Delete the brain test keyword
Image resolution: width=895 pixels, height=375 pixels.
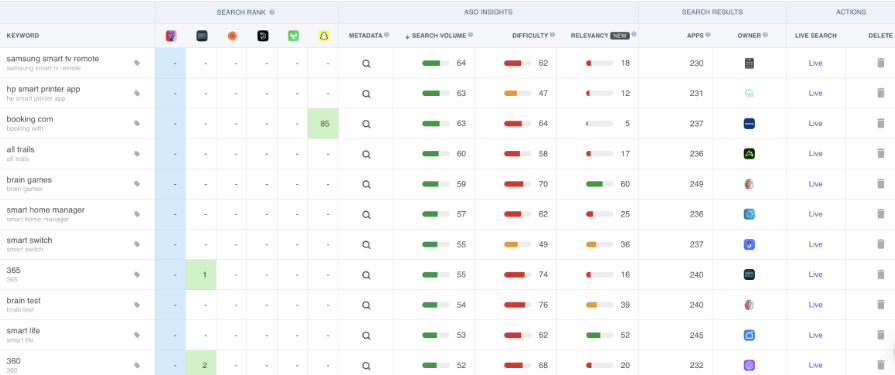881,305
